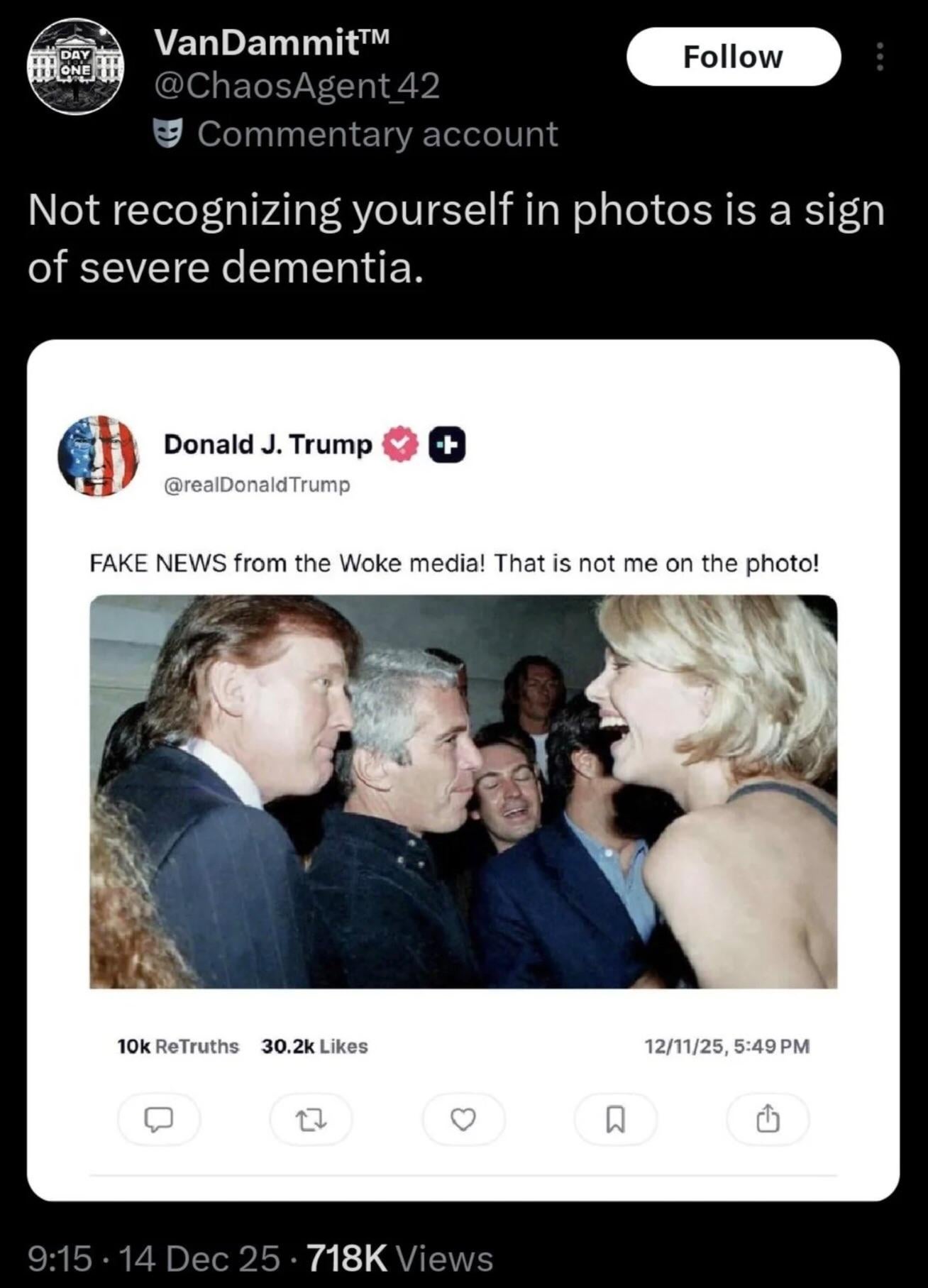Open the @realDonaldTrump handle
This screenshot has height=1288, width=928.
257,485
